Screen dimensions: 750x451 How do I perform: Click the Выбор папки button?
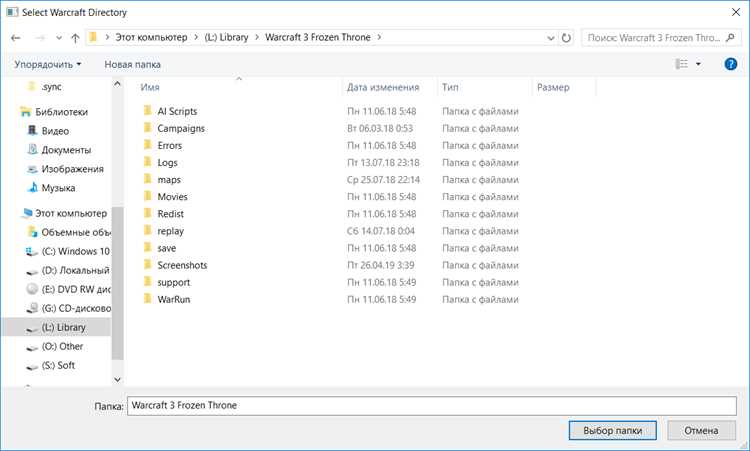[612, 430]
